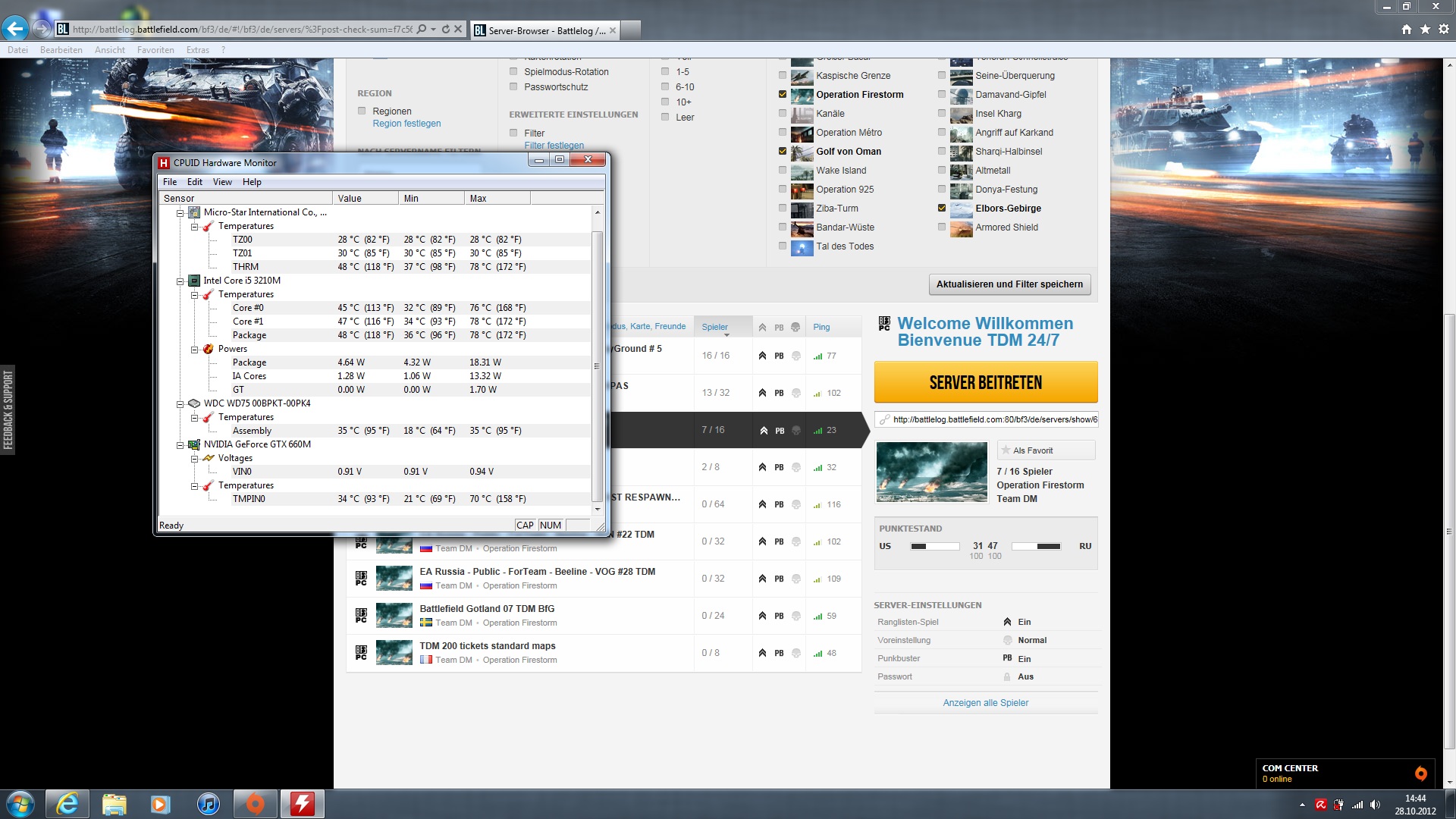Enable the Wake Island map checkbox
This screenshot has width=1456, height=819.
point(783,171)
